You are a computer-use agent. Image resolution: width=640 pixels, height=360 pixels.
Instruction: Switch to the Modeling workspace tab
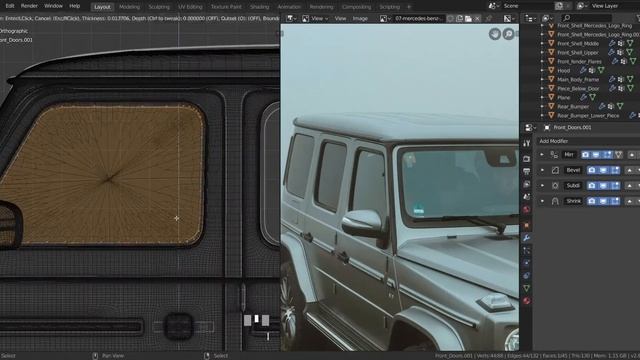[x=129, y=7]
